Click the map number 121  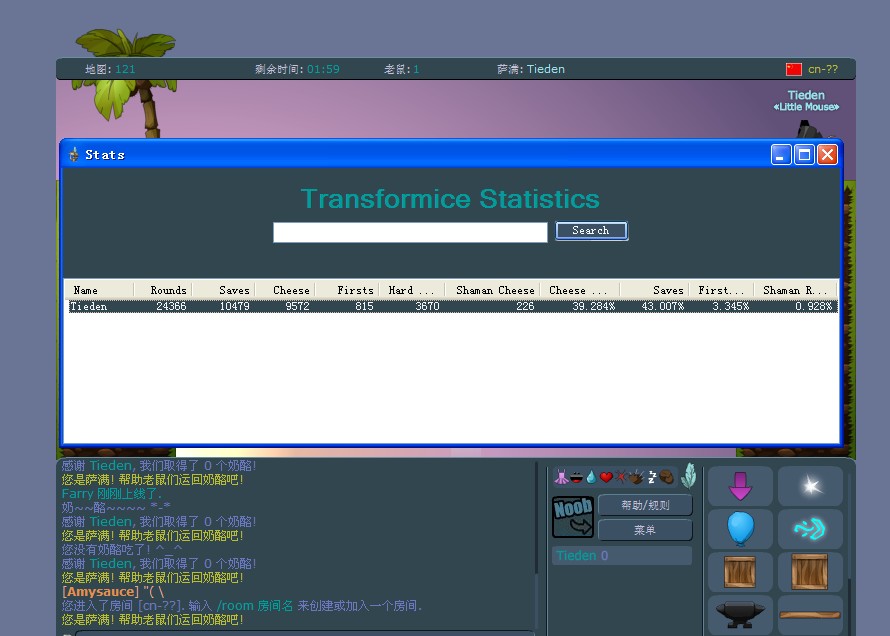[x=125, y=69]
